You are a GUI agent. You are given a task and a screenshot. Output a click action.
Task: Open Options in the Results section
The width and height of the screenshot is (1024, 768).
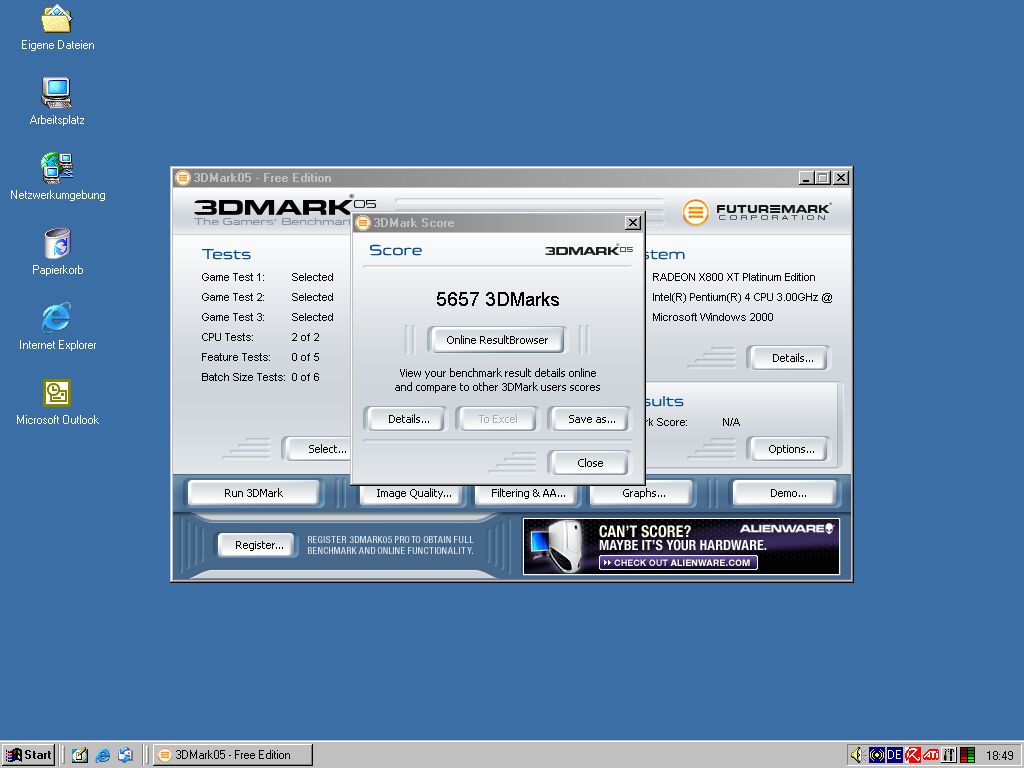(x=791, y=449)
